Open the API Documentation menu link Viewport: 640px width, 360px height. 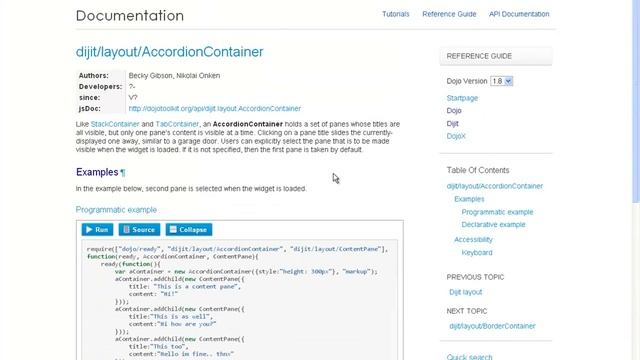(x=519, y=14)
